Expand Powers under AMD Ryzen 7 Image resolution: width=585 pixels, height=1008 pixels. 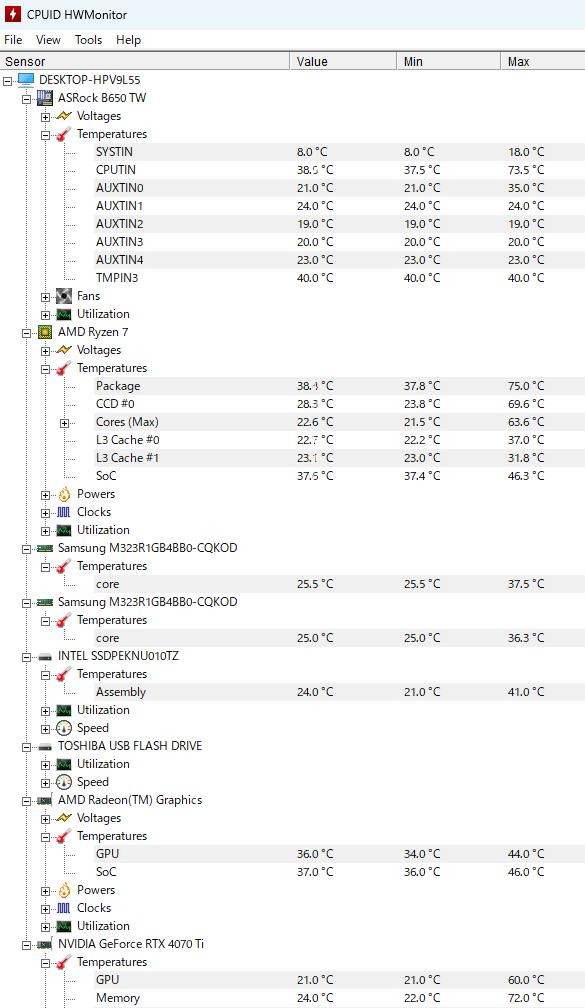(x=46, y=495)
